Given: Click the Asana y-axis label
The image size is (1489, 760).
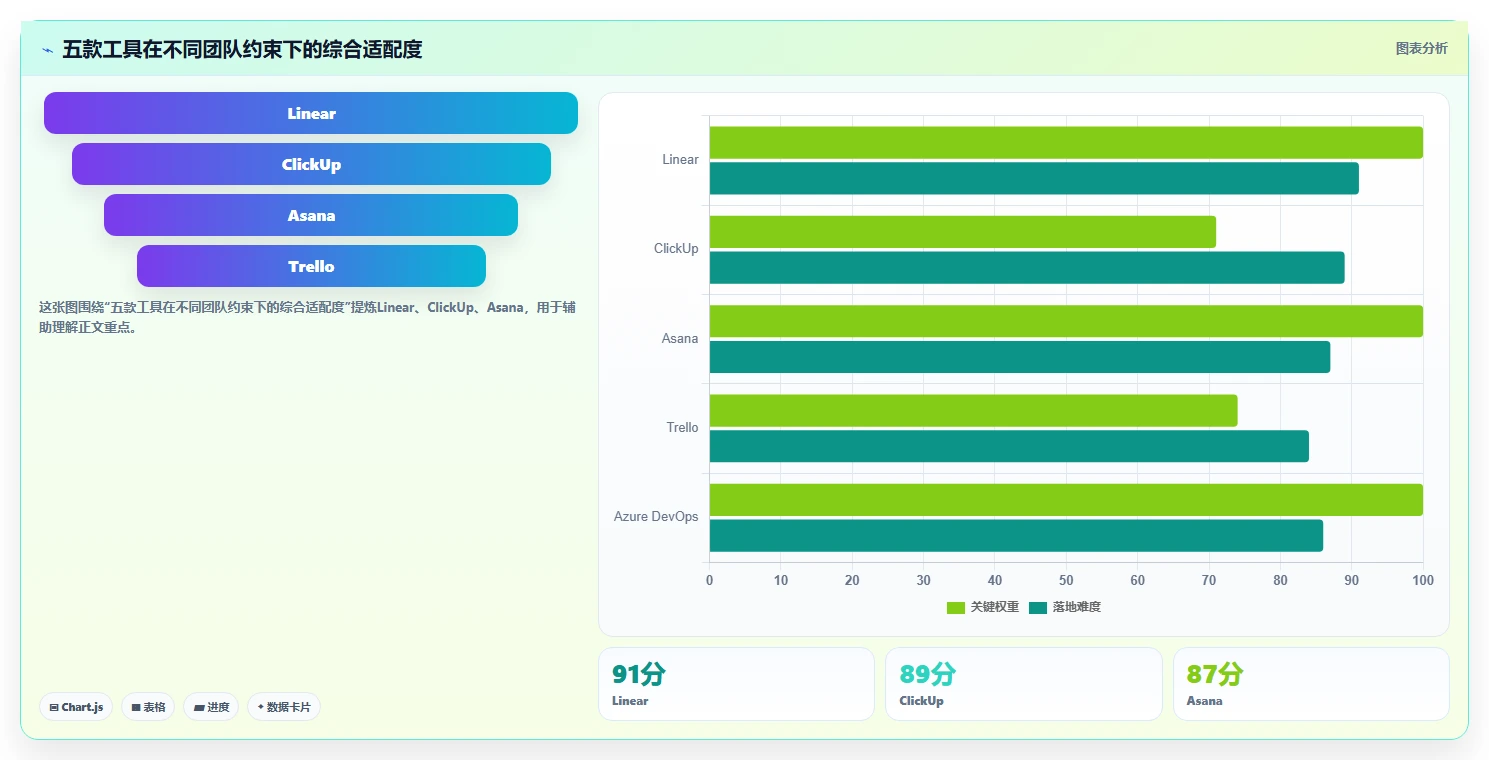Looking at the screenshot, I should point(680,339).
